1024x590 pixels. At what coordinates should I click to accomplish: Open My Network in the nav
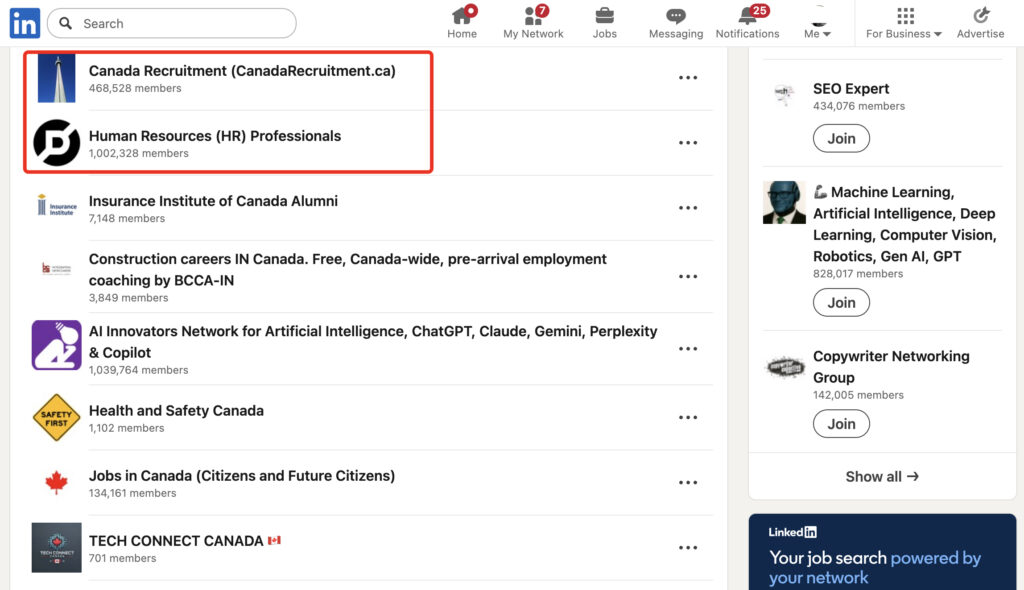533,24
